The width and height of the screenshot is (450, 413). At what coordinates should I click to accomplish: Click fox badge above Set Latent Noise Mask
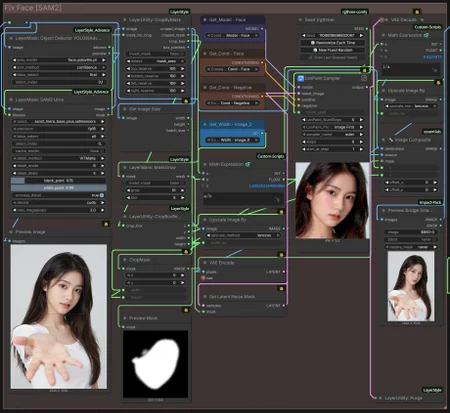[x=281, y=288]
